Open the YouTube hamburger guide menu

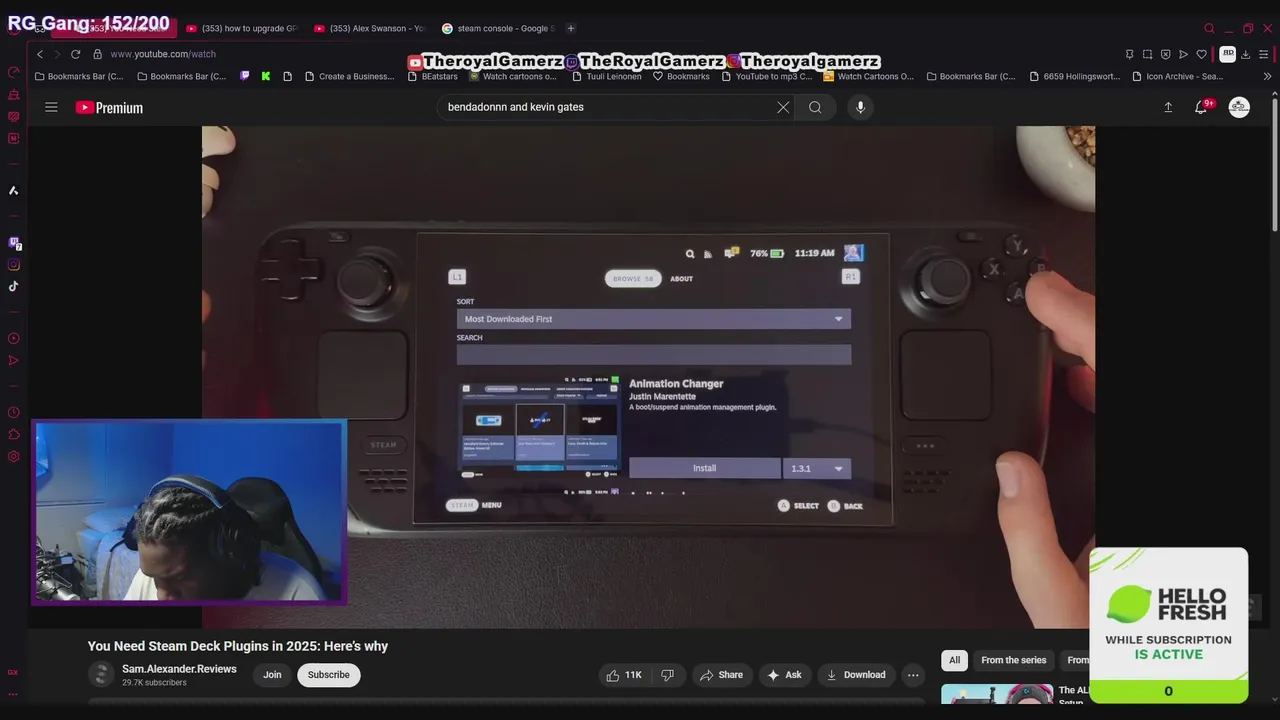51,108
